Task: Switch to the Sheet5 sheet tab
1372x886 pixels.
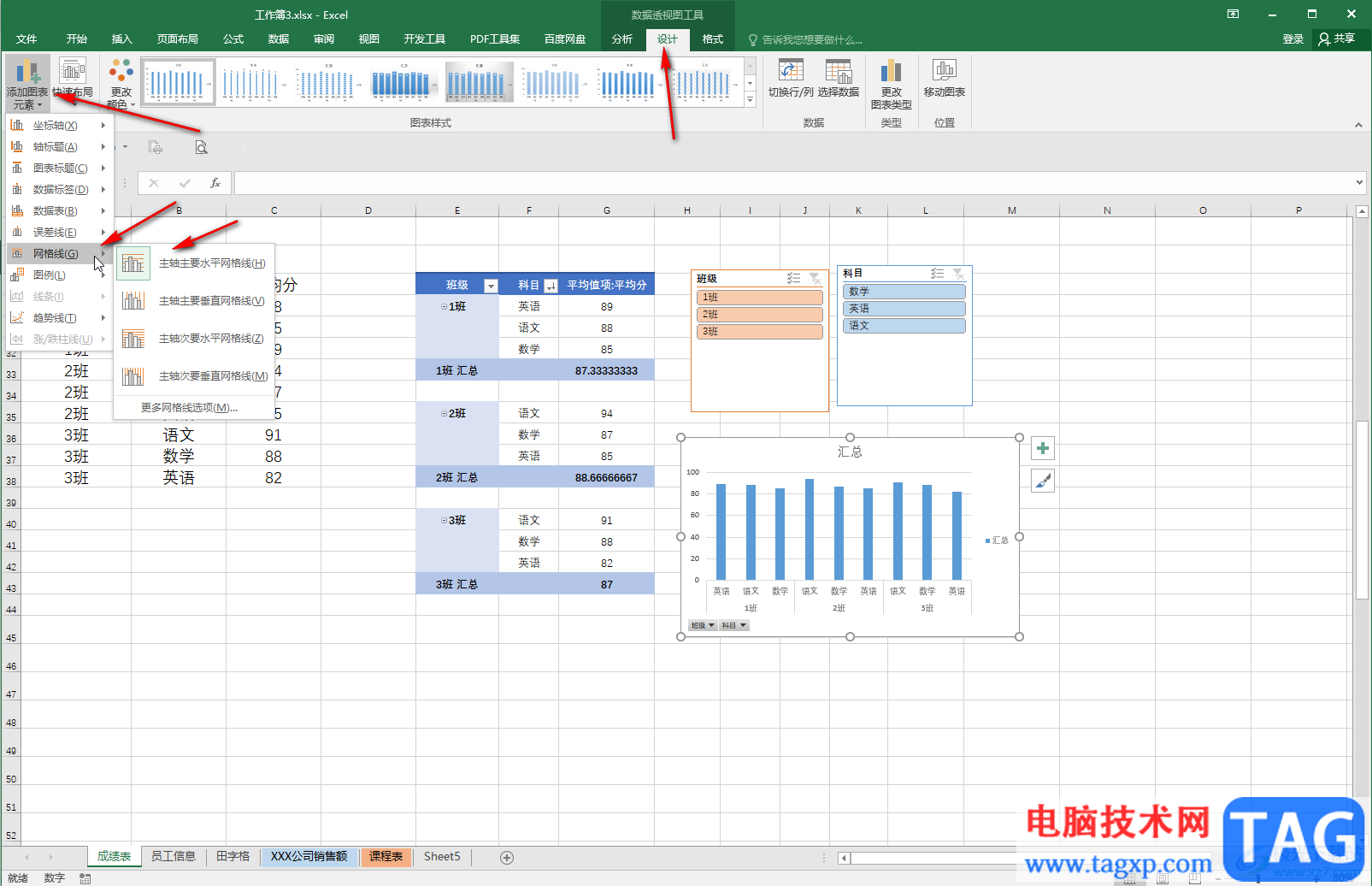Action: point(442,856)
